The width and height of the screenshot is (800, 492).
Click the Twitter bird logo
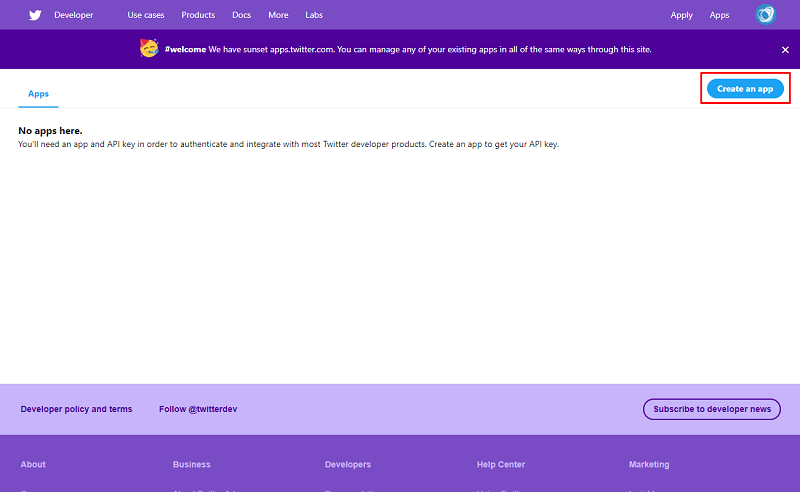35,15
